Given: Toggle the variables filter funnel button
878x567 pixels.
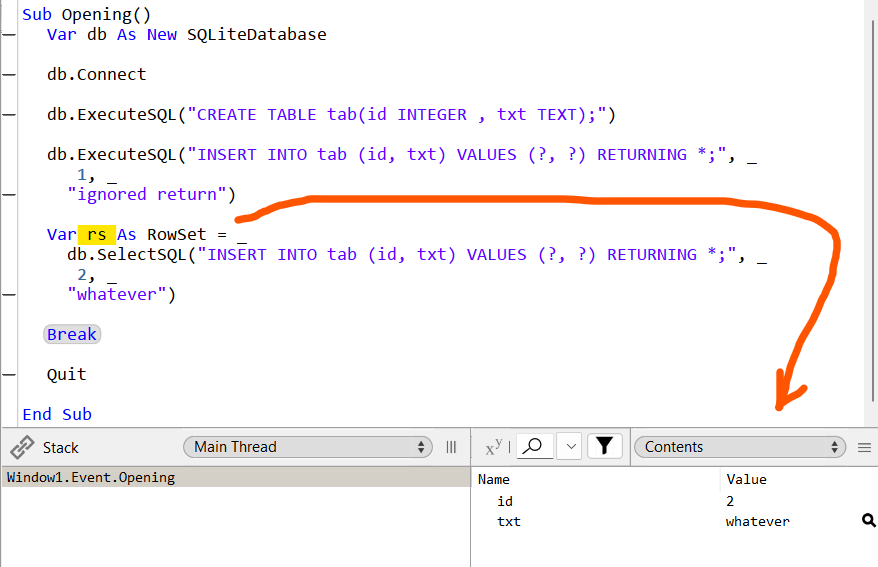Looking at the screenshot, I should tap(604, 447).
